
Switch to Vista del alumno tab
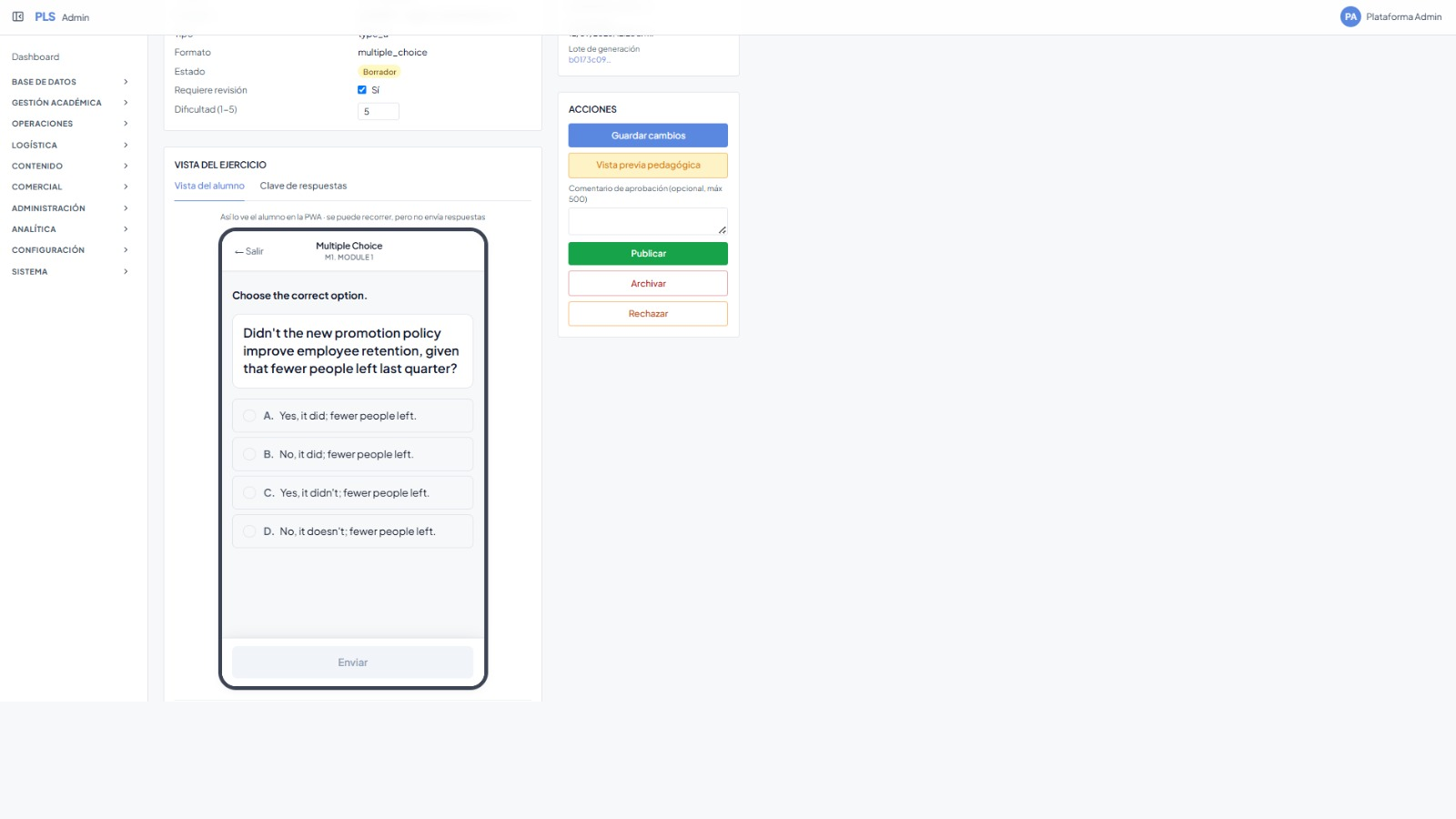[x=209, y=186]
